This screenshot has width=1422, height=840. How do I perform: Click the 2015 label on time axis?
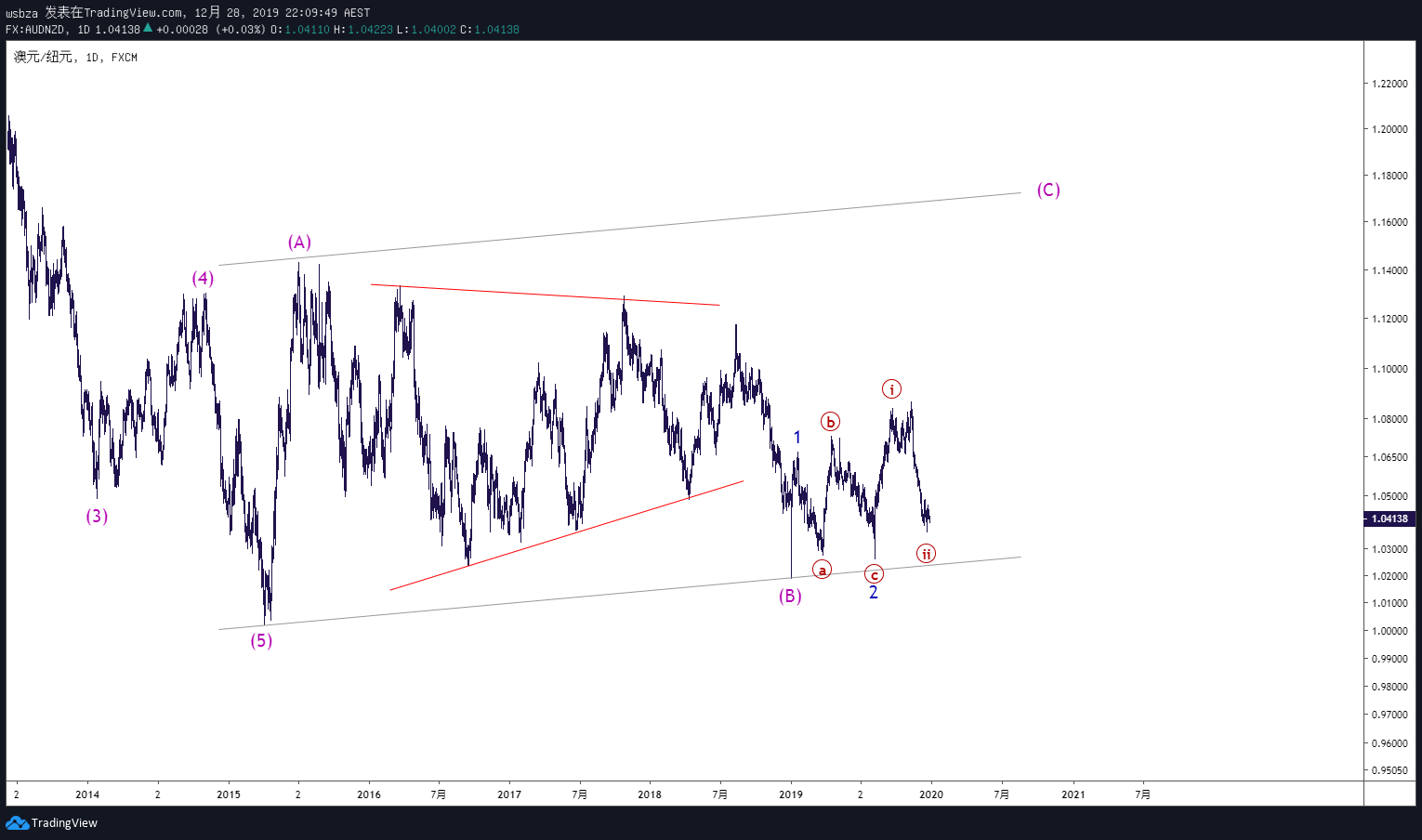coord(229,794)
